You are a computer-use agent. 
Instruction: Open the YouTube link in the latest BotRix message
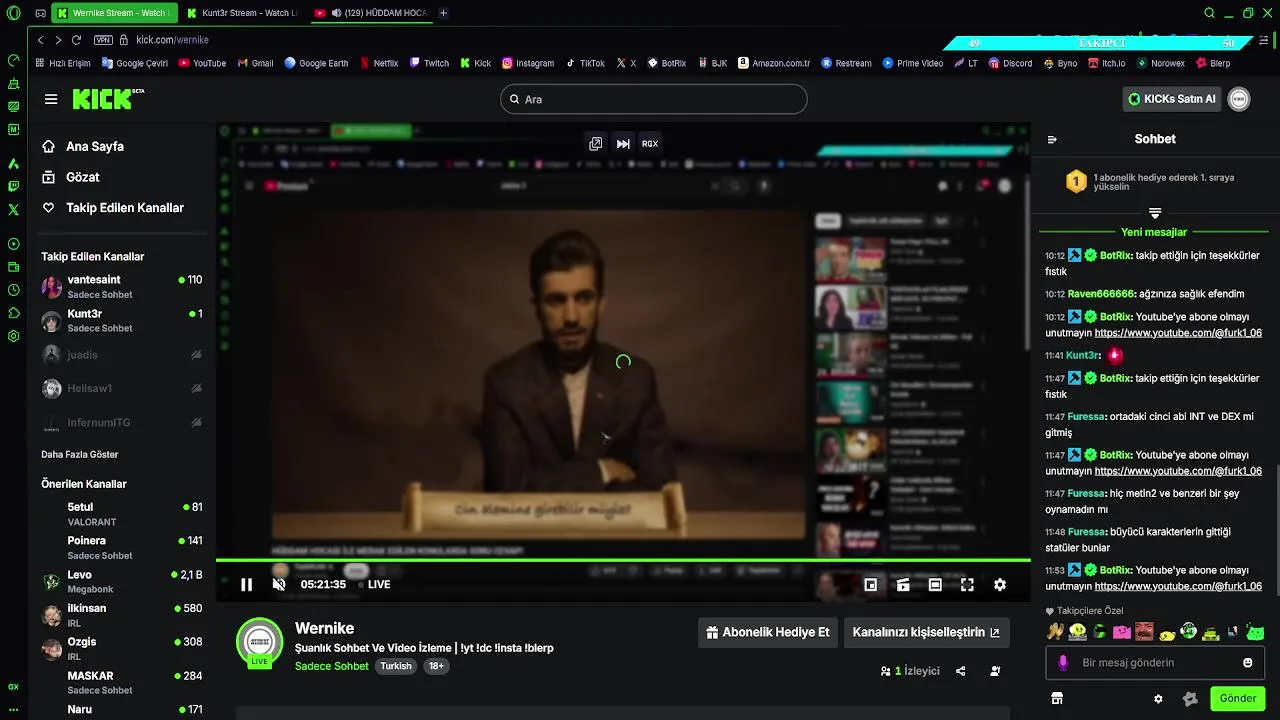[x=1178, y=586]
